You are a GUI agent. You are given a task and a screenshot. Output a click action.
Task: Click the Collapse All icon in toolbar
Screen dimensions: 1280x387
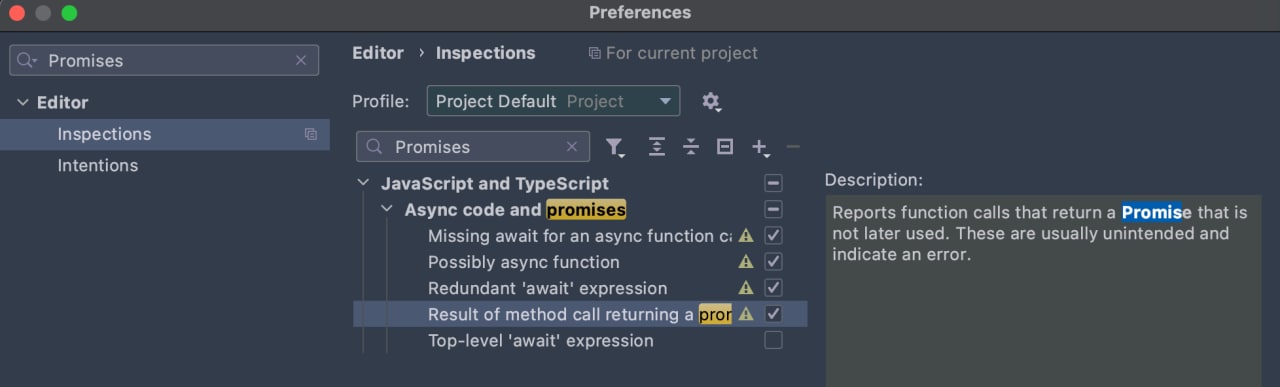[691, 147]
